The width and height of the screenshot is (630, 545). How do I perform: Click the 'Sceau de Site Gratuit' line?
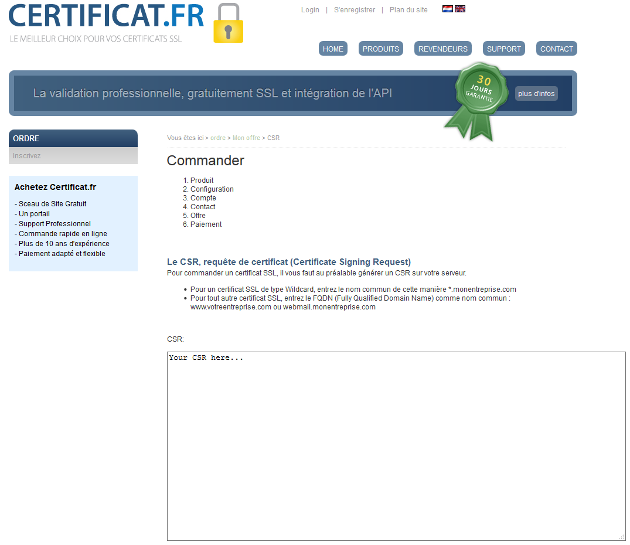pyautogui.click(x=51, y=203)
